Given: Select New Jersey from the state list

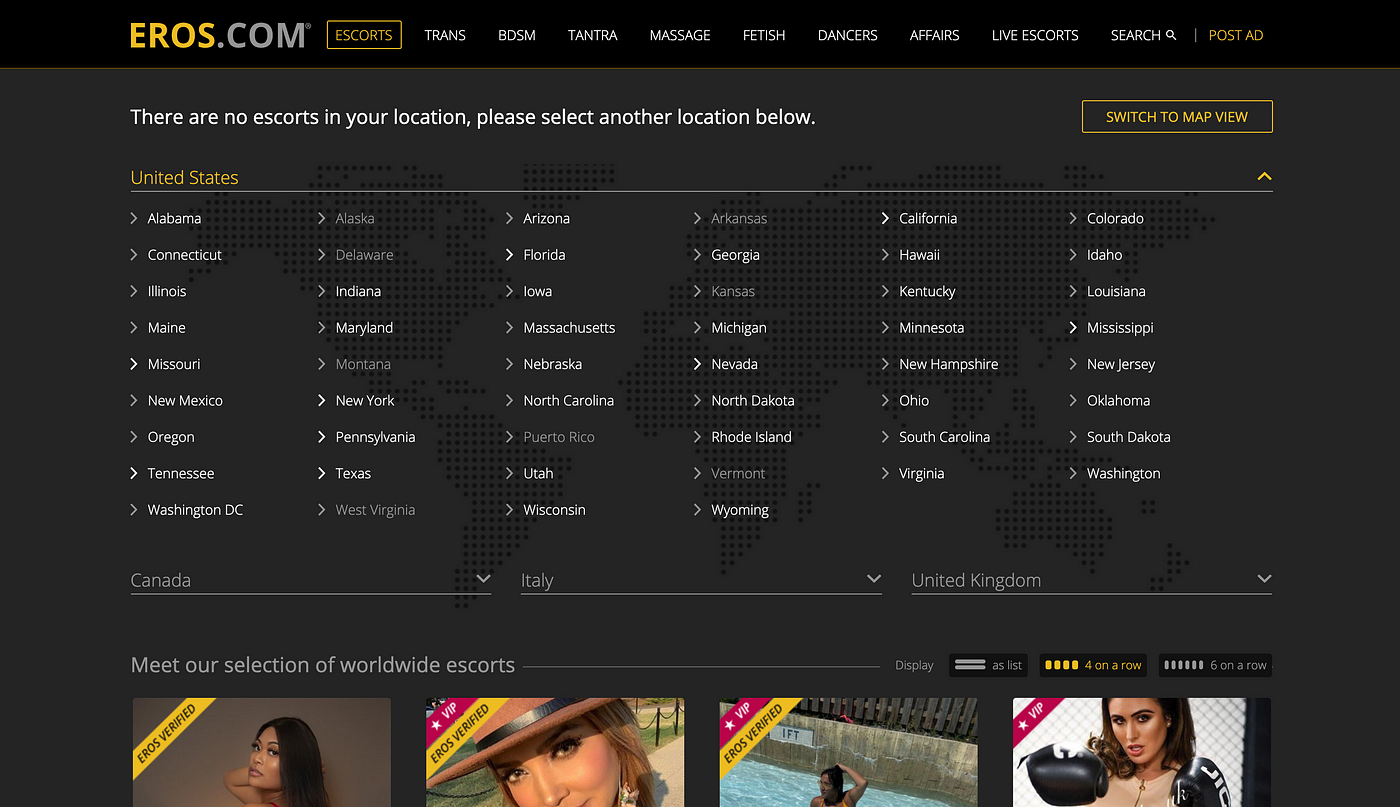Looking at the screenshot, I should (x=1121, y=364).
